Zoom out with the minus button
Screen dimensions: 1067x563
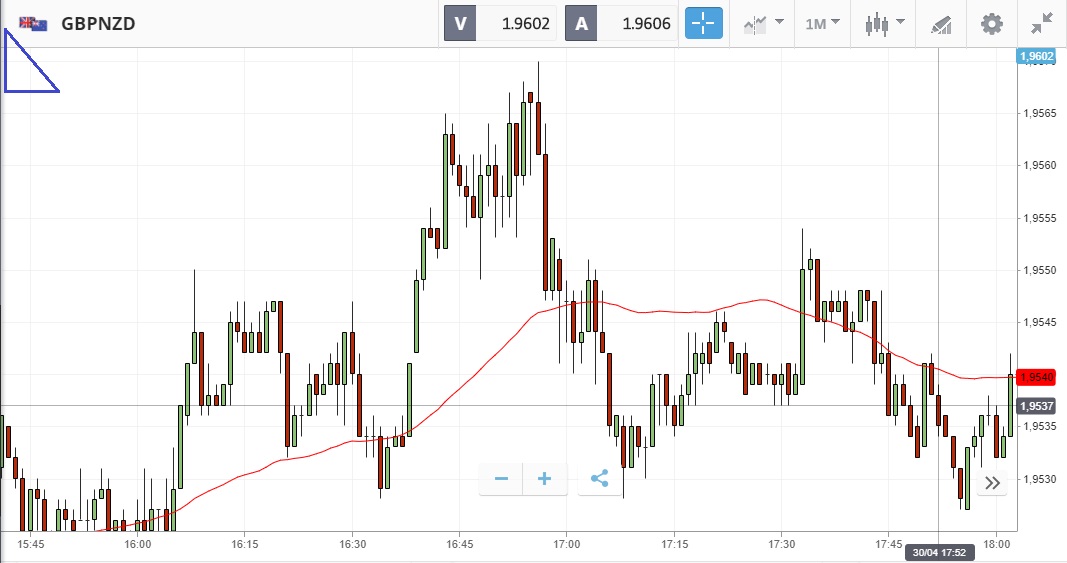[501, 479]
